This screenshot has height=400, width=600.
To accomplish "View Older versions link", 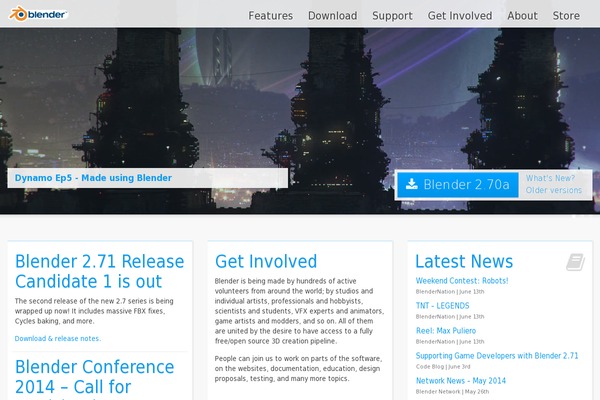I will click(x=554, y=190).
